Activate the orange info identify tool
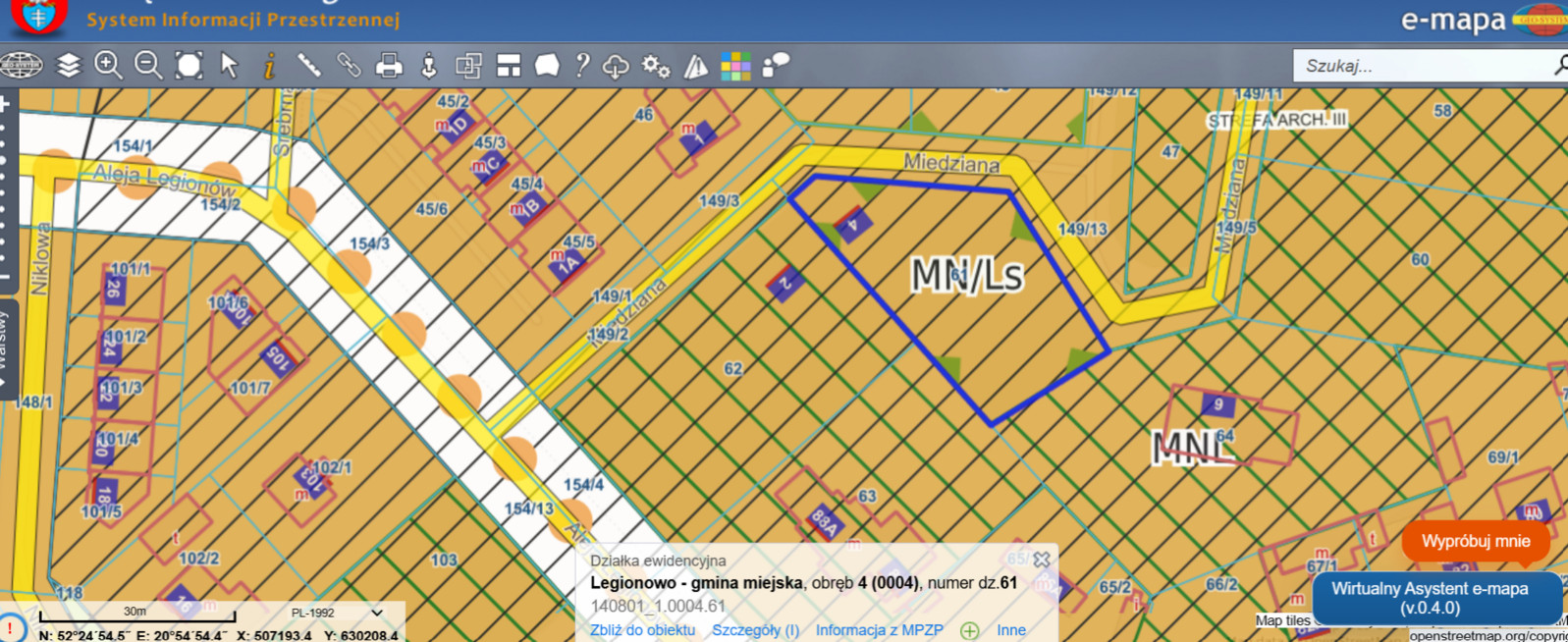 tap(269, 66)
